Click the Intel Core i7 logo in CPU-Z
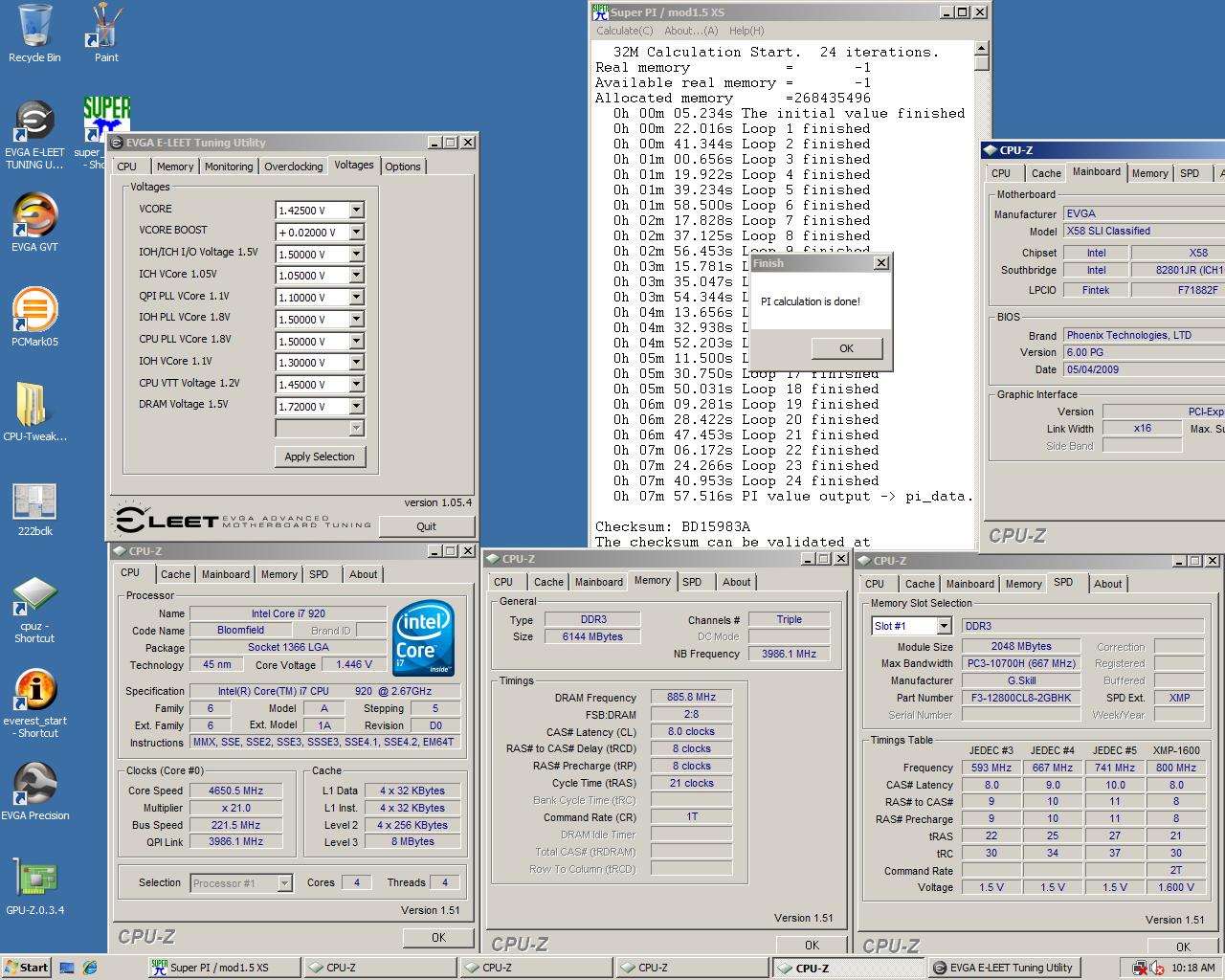 424,638
